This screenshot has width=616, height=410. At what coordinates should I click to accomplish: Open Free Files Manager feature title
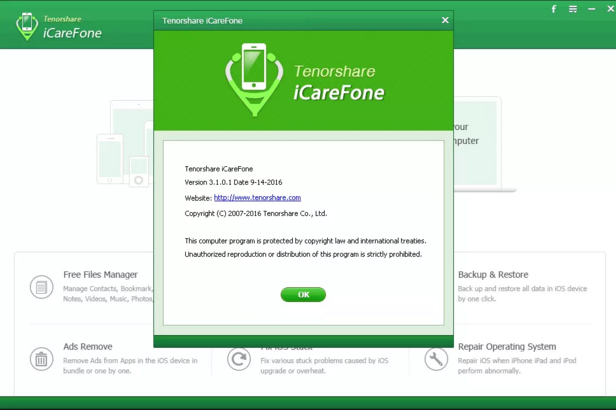[x=100, y=275]
